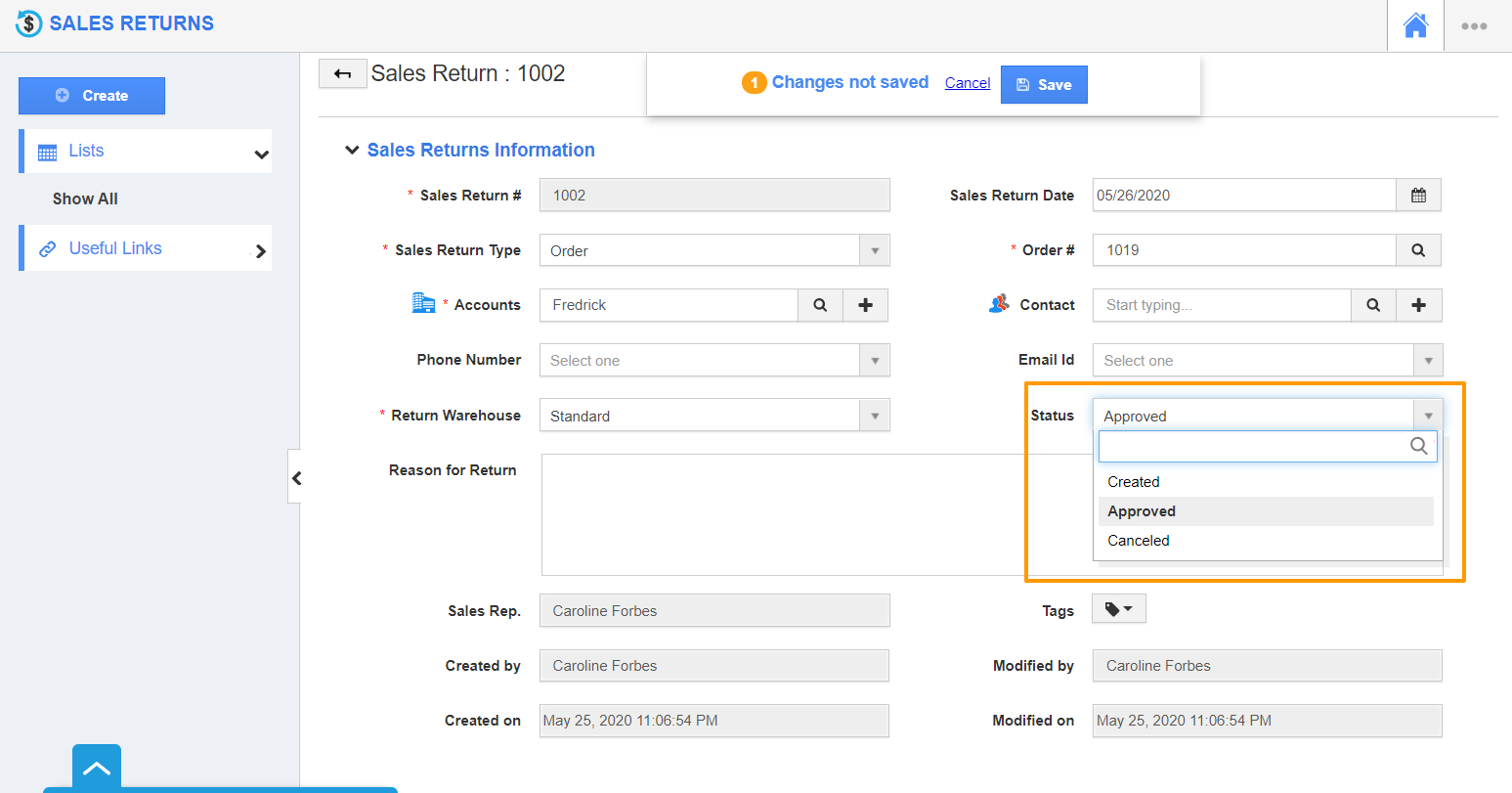Collapse the Sales Returns Information section
This screenshot has width=1512, height=793.
click(x=352, y=150)
